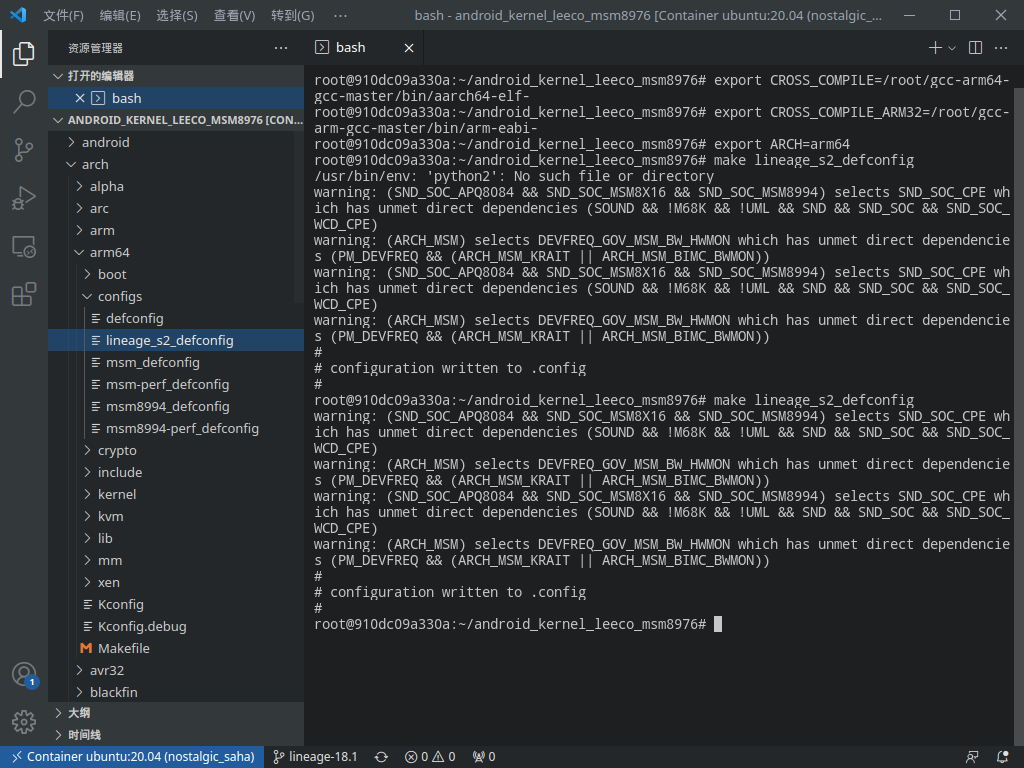The height and width of the screenshot is (768, 1024).
Task: Open the Search view in activity bar
Action: click(x=24, y=101)
